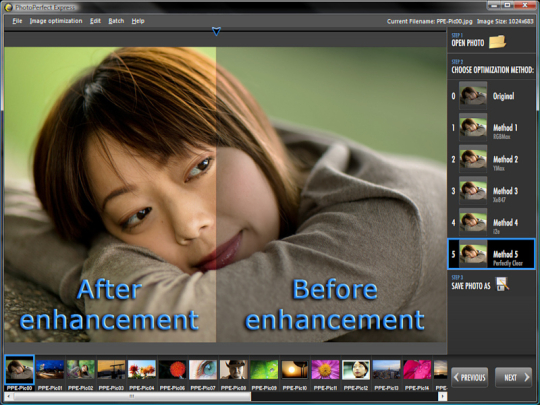Click the thumbnail strip right scroll arrow
Screen dimensions: 540x405
point(443,396)
